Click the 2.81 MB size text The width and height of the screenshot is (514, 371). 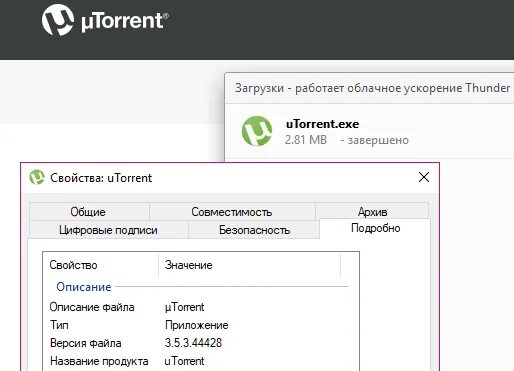306,140
